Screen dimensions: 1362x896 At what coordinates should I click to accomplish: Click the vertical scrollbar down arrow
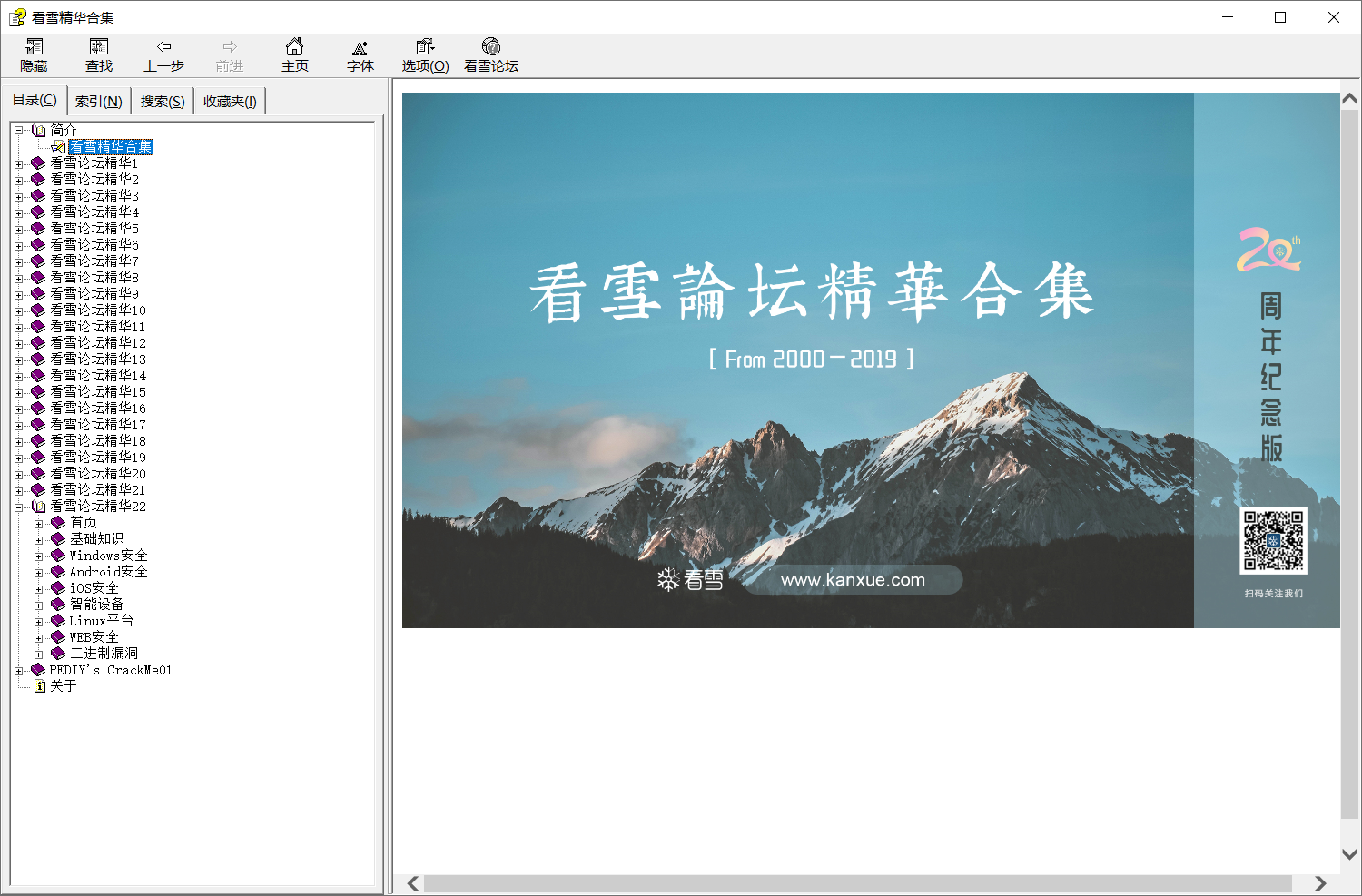pyautogui.click(x=1350, y=854)
